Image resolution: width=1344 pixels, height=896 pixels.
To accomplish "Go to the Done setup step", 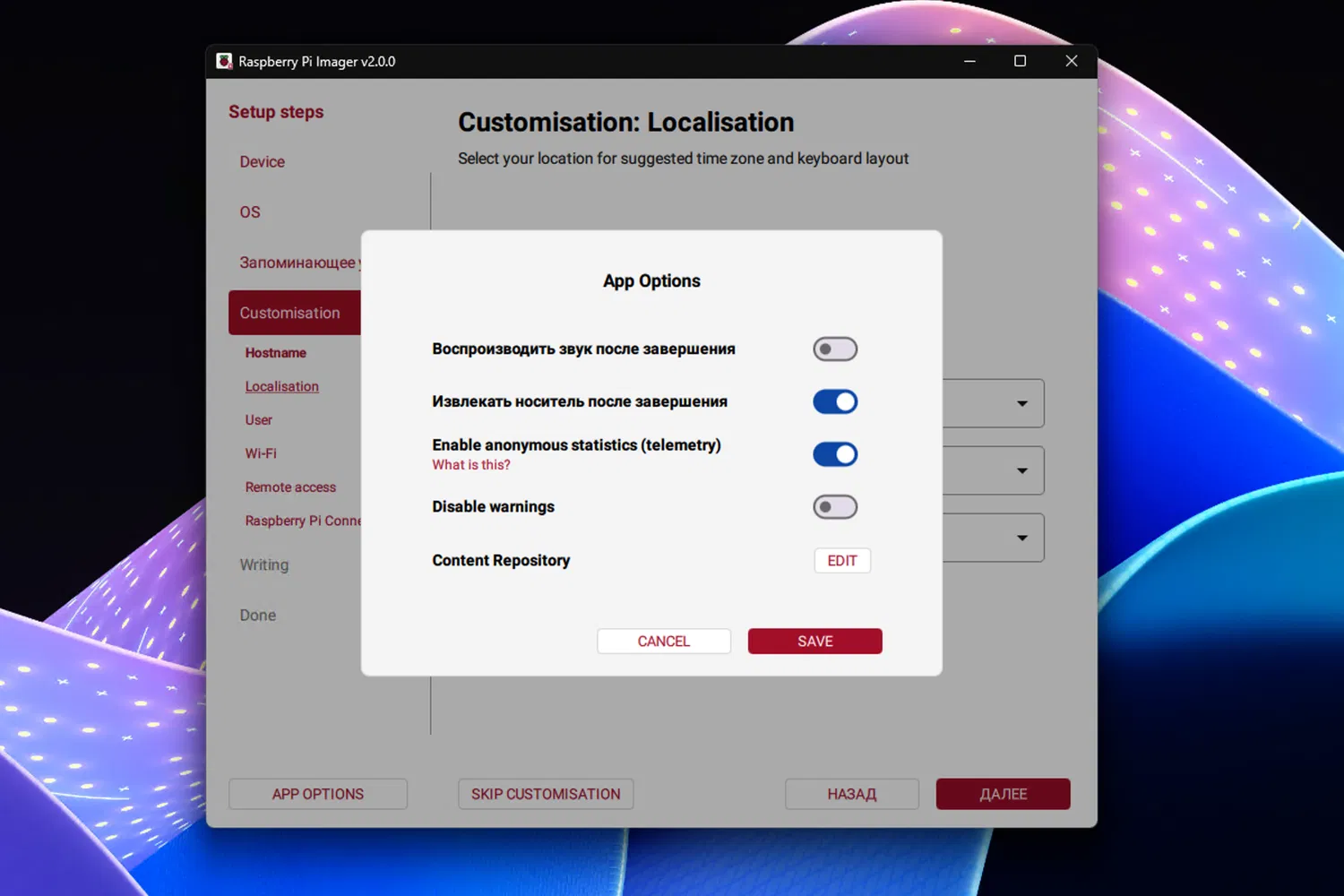I will coord(258,616).
